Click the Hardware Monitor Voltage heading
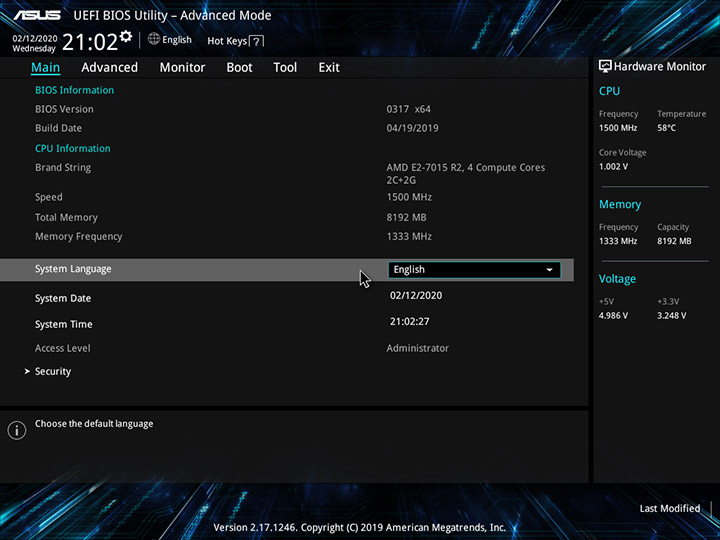The height and width of the screenshot is (540, 720). 617,279
